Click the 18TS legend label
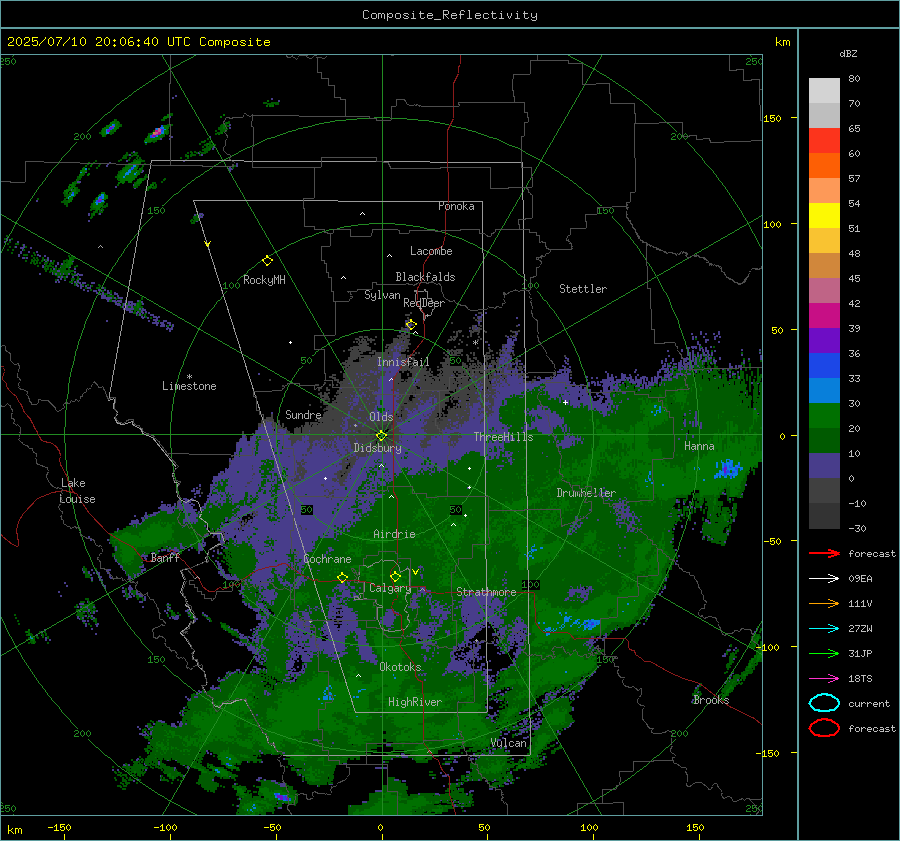 (860, 679)
